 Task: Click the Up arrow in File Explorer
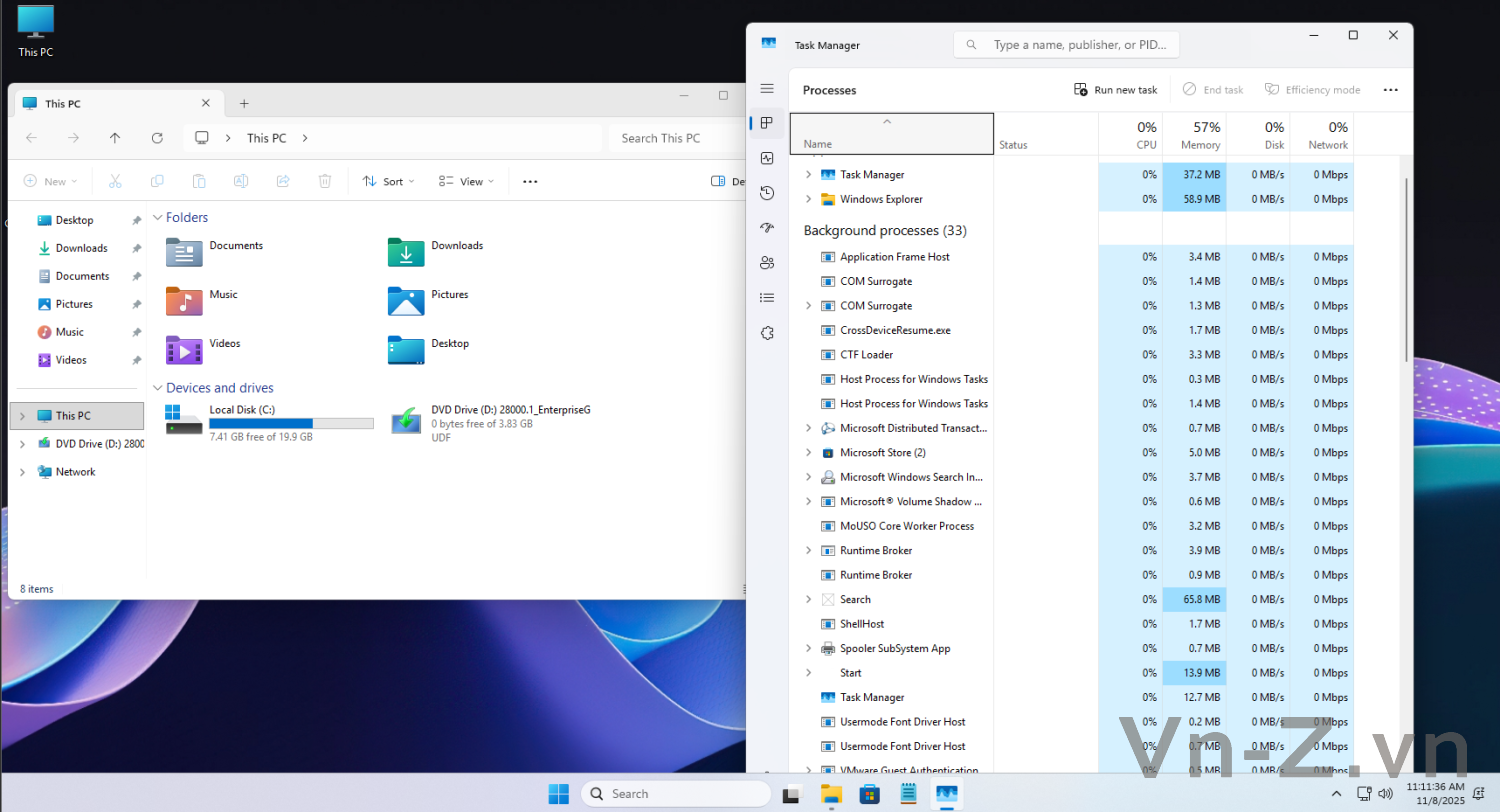pyautogui.click(x=115, y=138)
